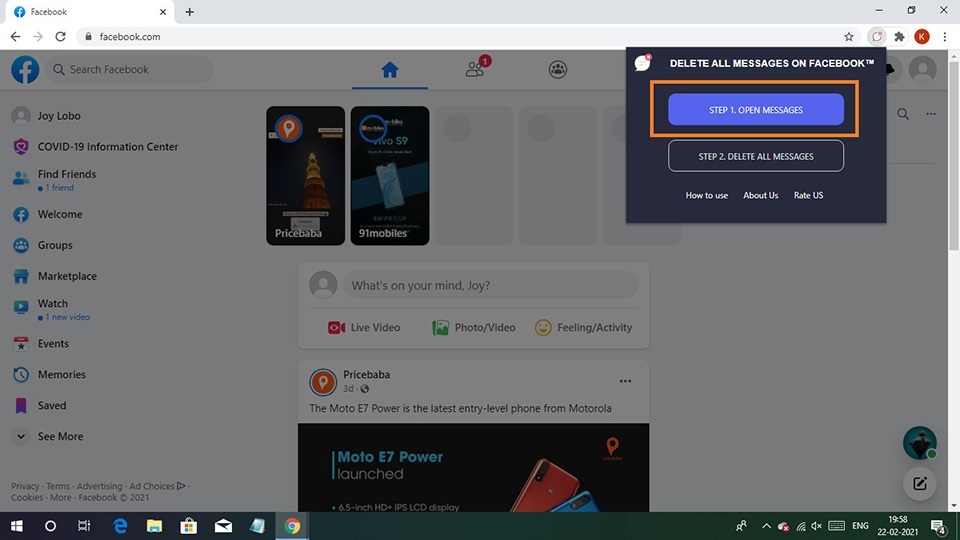View the 91mobiles story
This screenshot has height=540, width=960.
(x=389, y=176)
